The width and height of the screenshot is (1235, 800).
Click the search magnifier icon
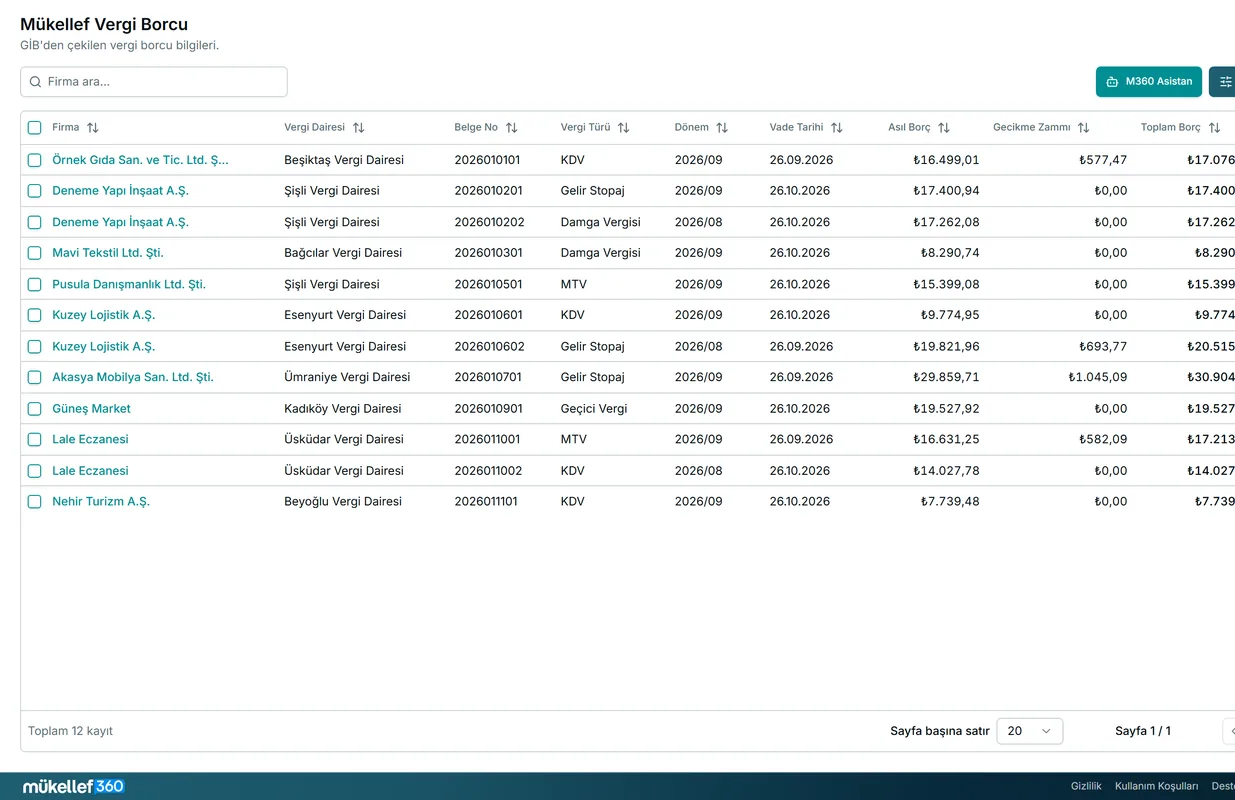point(36,82)
